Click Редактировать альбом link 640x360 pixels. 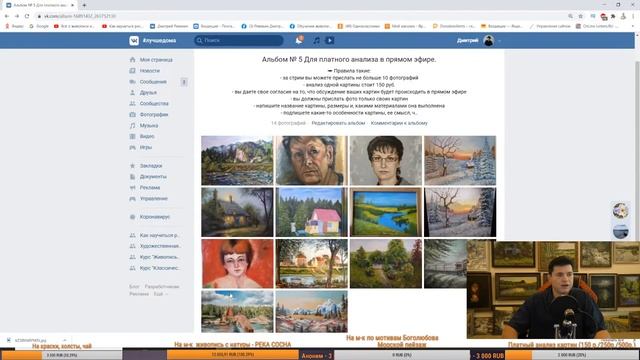click(x=338, y=123)
